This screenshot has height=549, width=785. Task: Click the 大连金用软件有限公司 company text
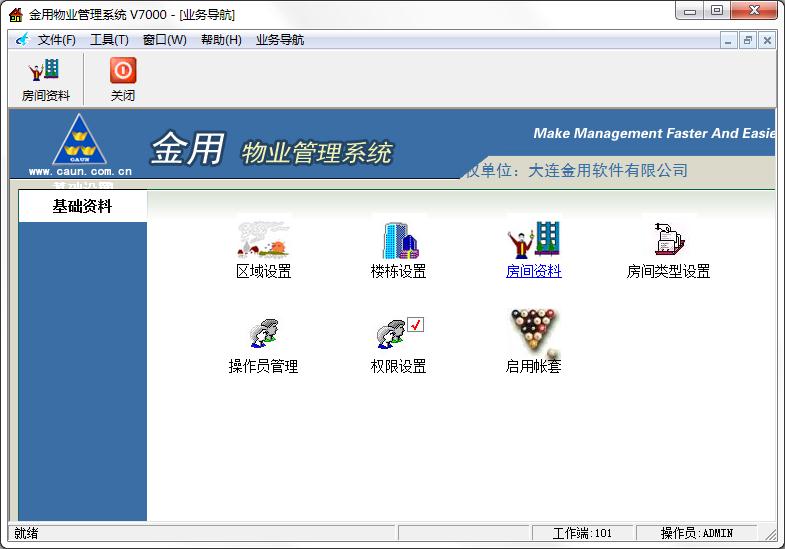(x=608, y=170)
